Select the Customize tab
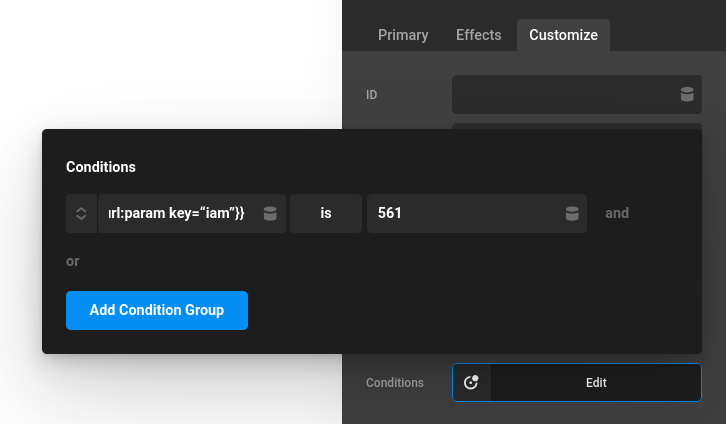 point(563,35)
